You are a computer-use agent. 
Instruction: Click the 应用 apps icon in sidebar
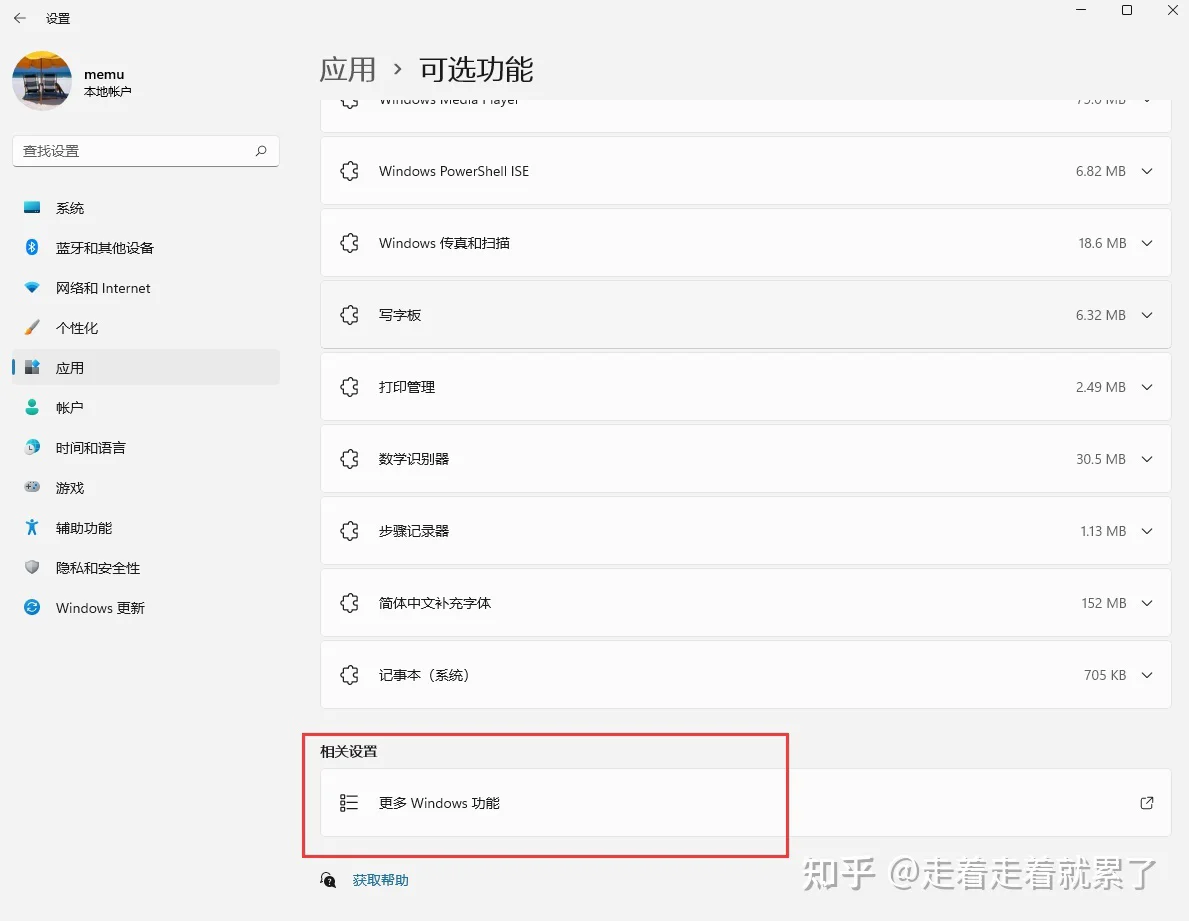click(32, 368)
